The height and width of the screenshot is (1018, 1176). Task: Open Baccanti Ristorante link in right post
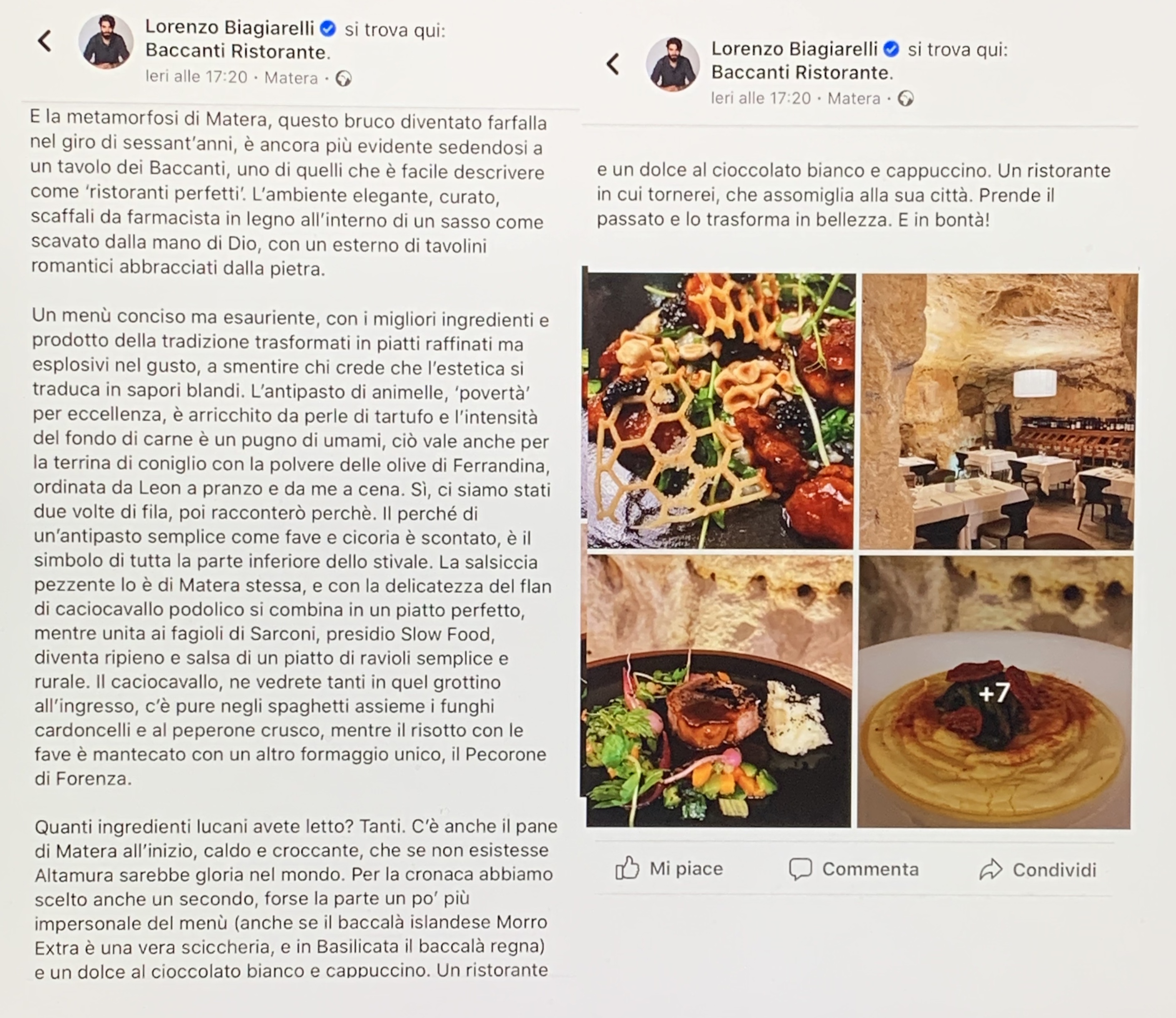click(802, 73)
